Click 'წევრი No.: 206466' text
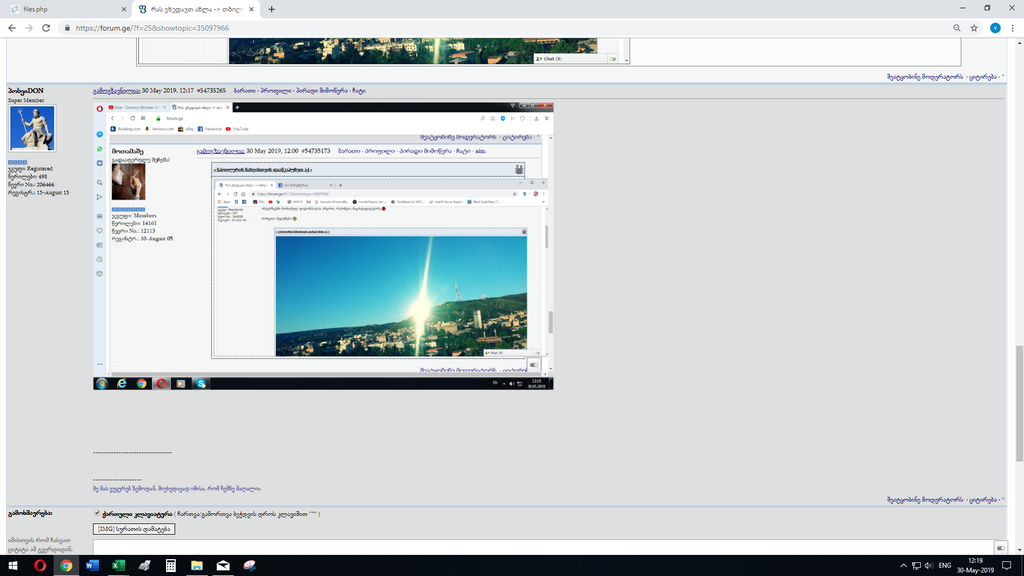The image size is (1024, 576). 31,185
